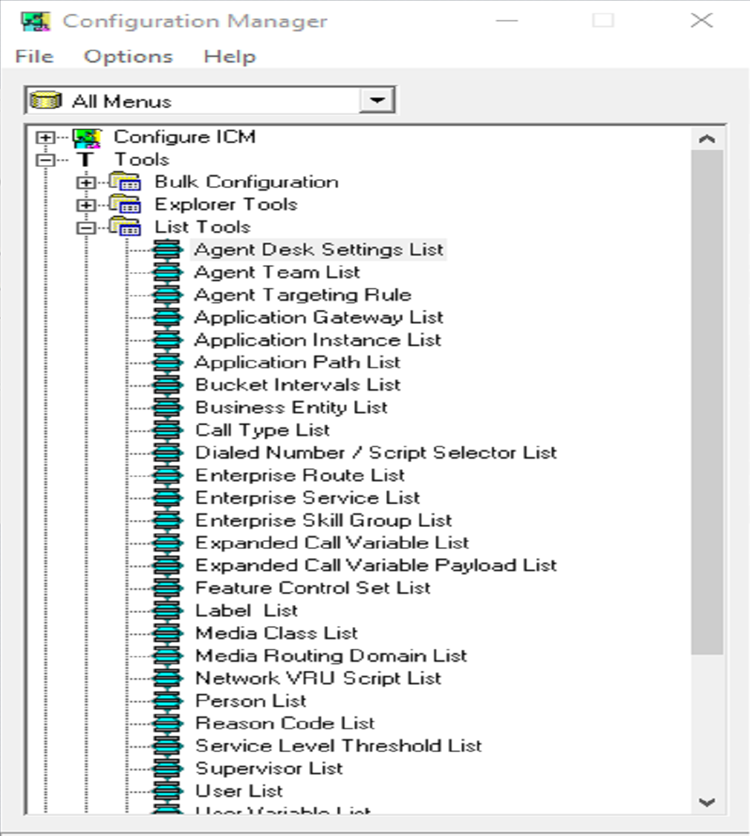
Task: Click the Configure ICM icon
Action: tap(87, 138)
